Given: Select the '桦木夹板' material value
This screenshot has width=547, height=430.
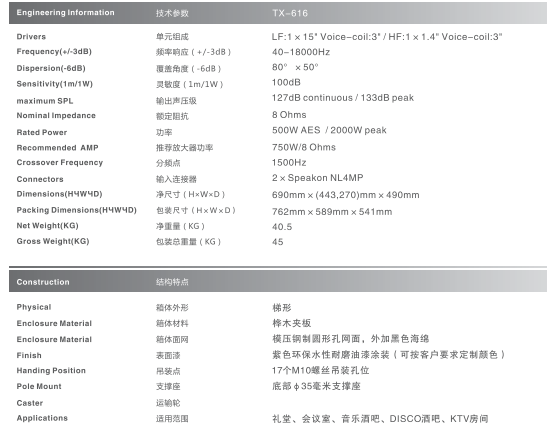Looking at the screenshot, I should coord(292,323).
